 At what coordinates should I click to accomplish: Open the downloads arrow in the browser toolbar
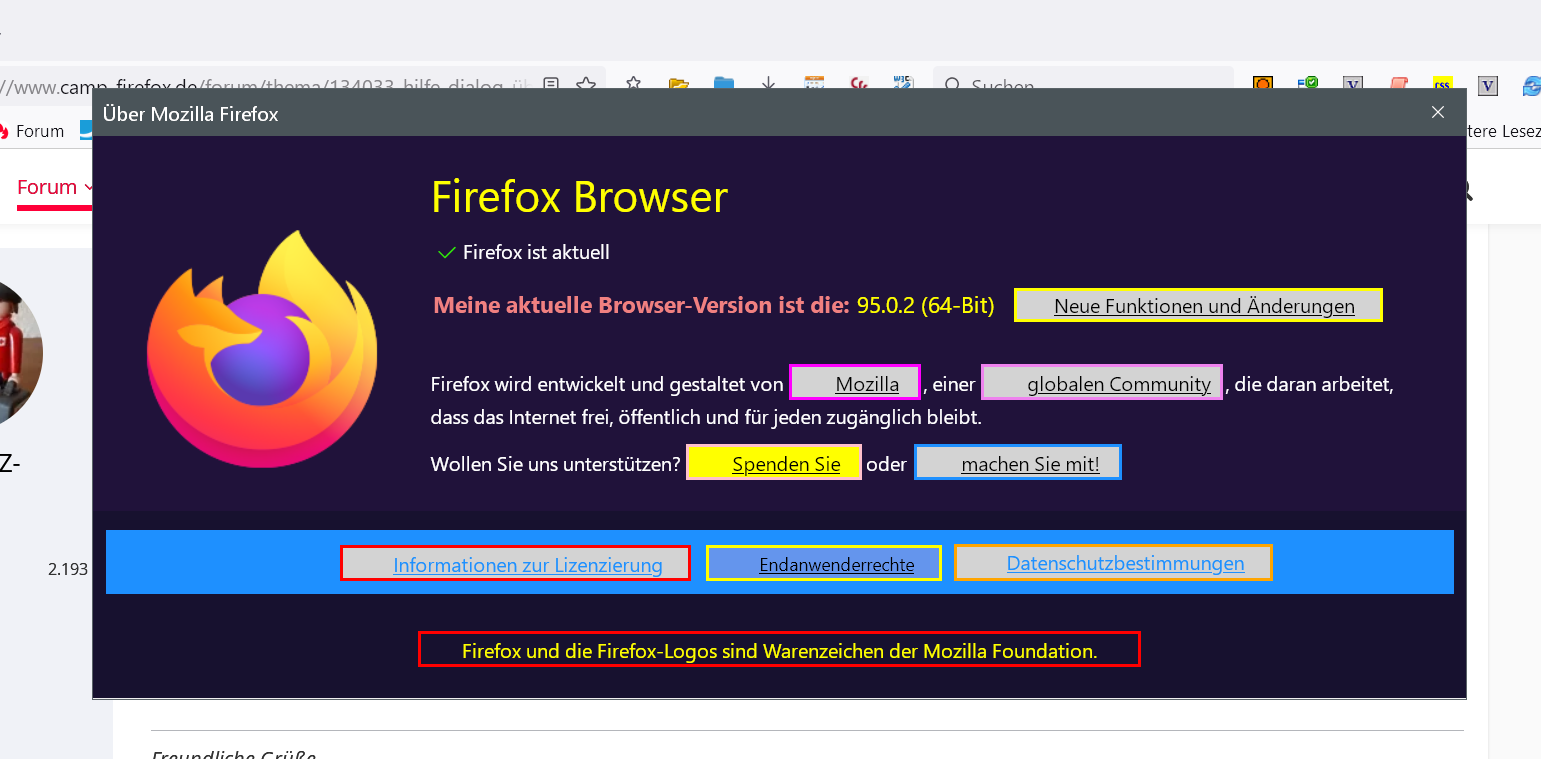pos(768,84)
